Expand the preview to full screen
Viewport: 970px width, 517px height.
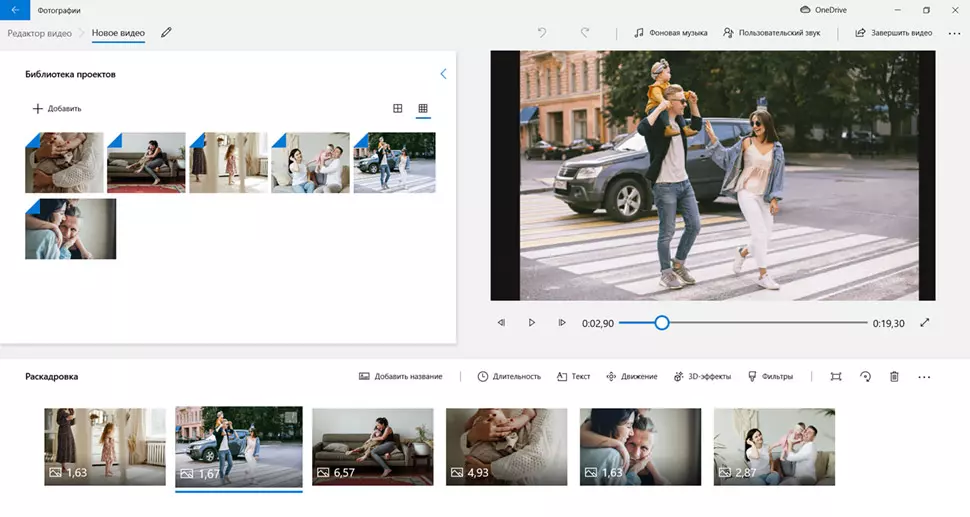924,323
